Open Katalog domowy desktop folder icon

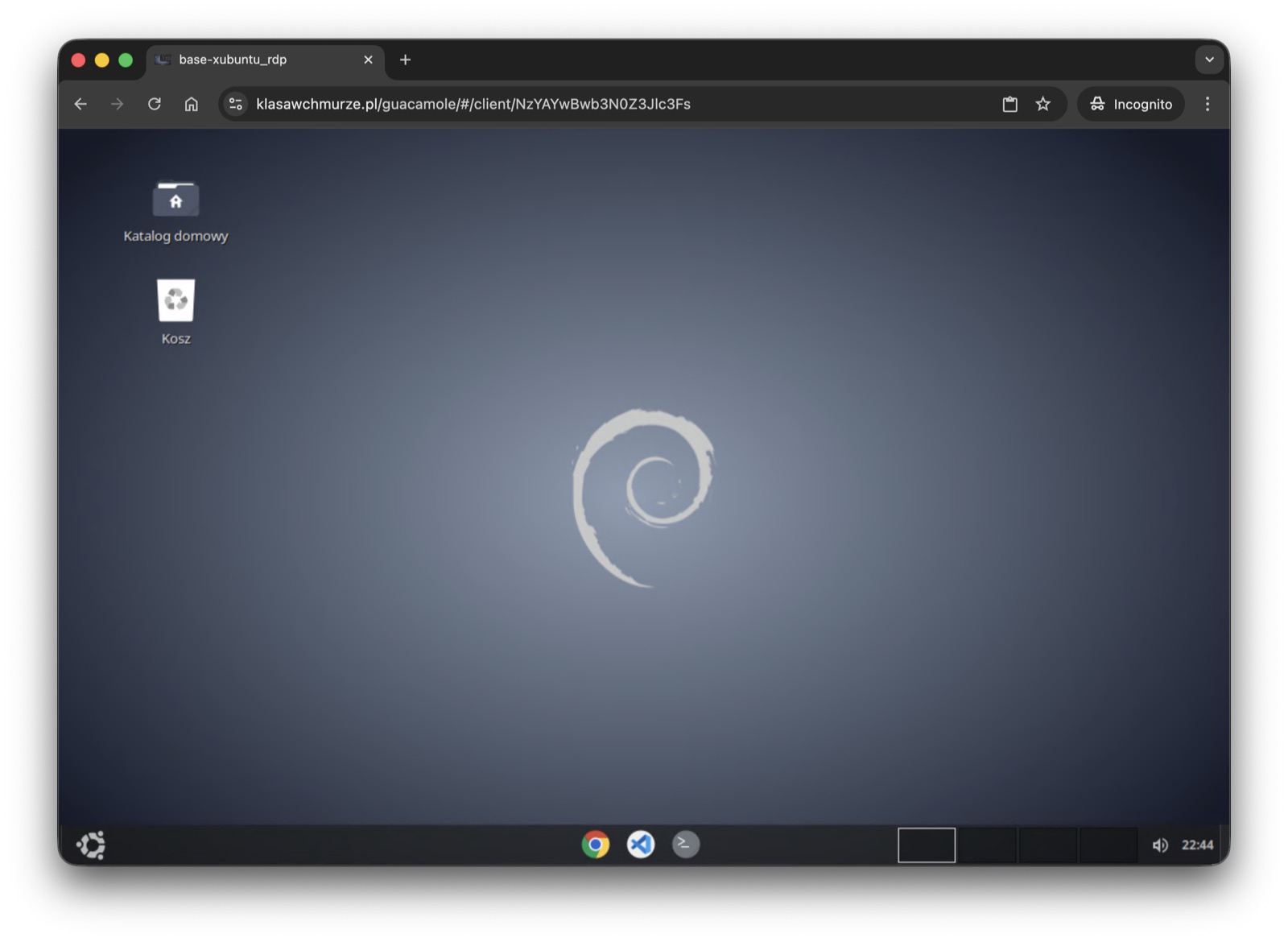[x=175, y=198]
